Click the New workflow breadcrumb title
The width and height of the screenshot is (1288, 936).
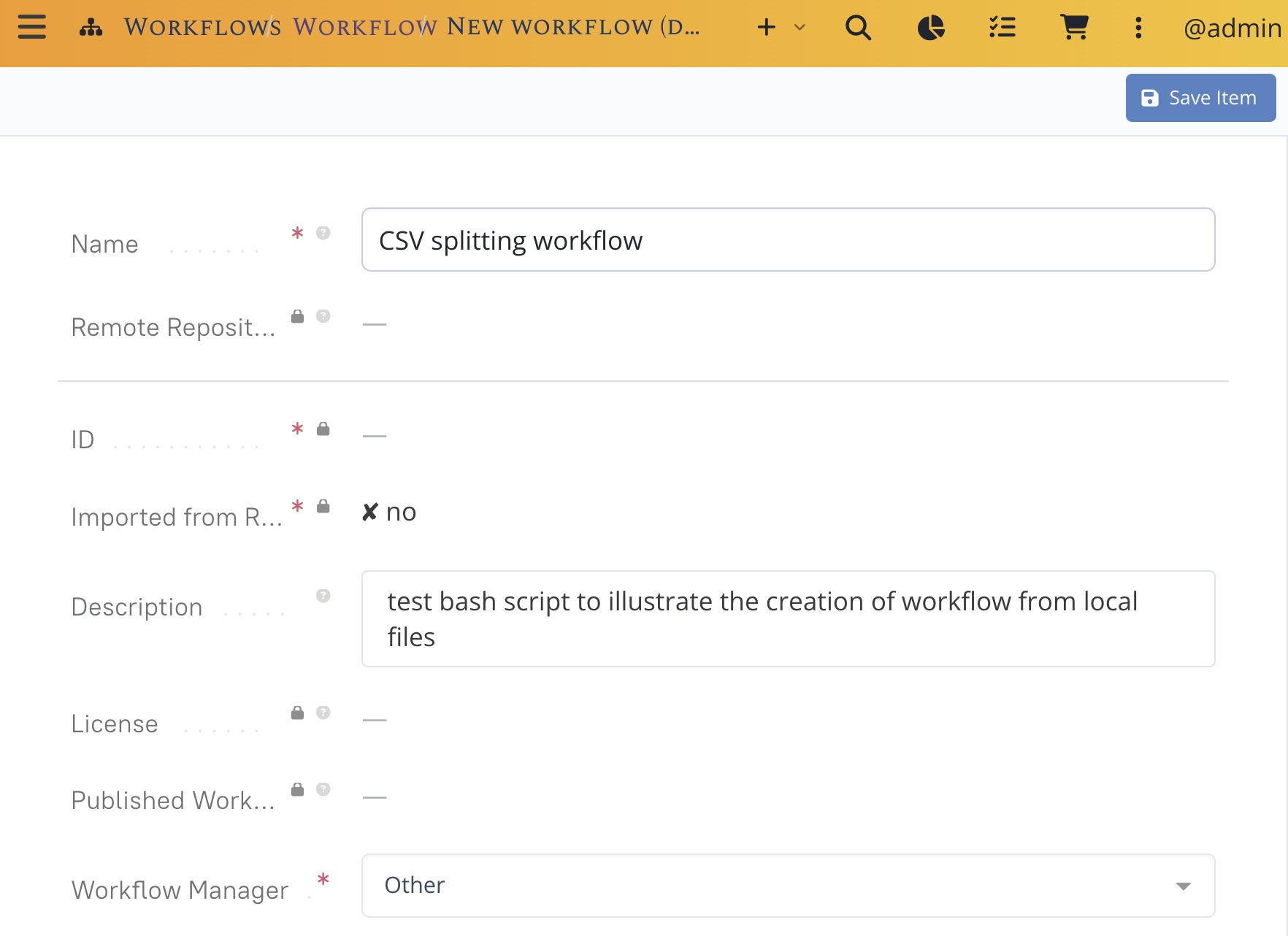(x=573, y=27)
